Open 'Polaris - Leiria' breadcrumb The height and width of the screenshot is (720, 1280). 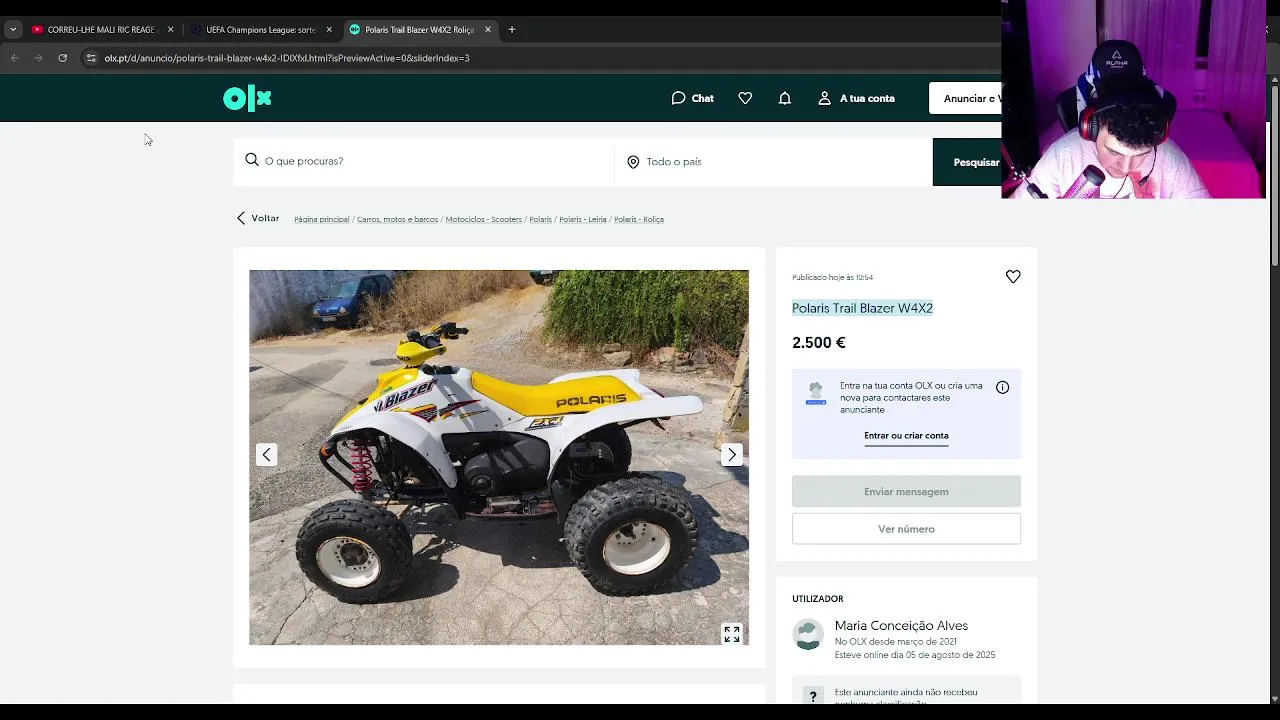tap(583, 219)
